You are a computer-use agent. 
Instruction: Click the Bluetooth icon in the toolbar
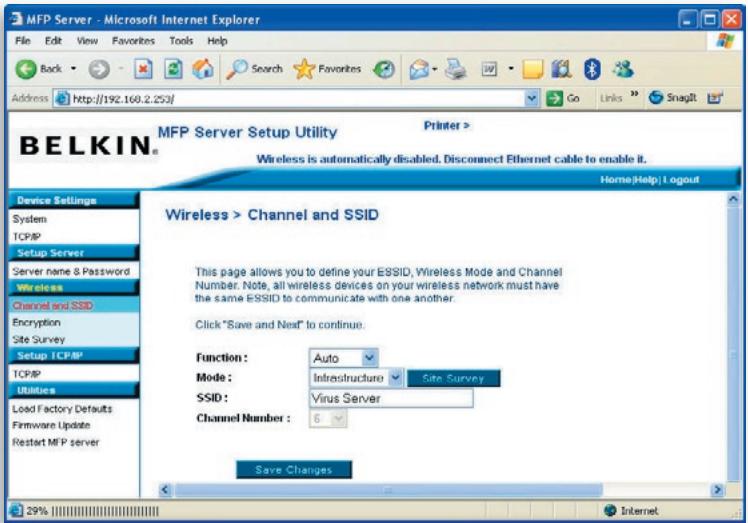tap(592, 70)
